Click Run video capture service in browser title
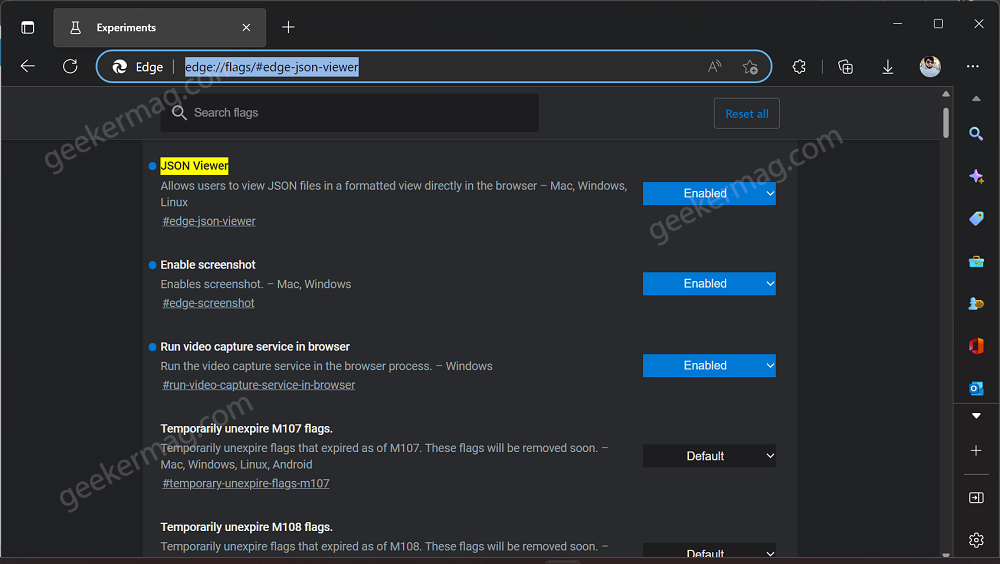The image size is (1000, 564). (255, 347)
